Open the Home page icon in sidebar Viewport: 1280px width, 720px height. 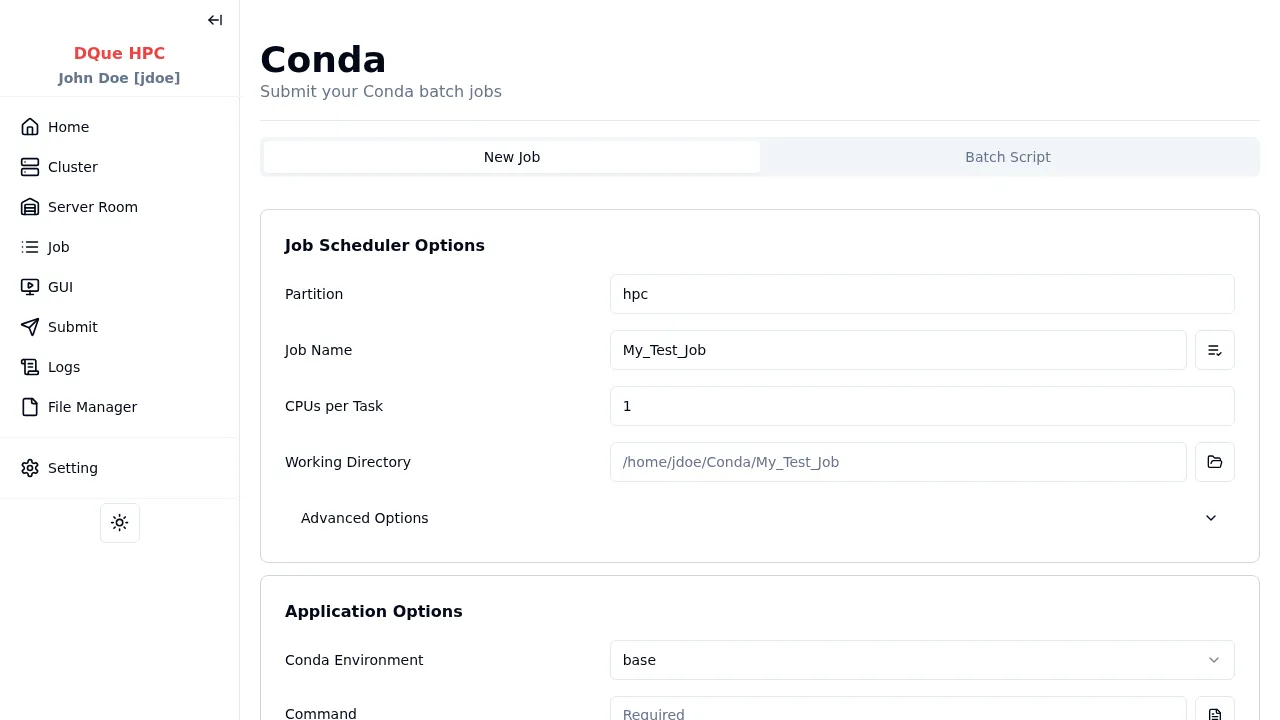pos(30,127)
